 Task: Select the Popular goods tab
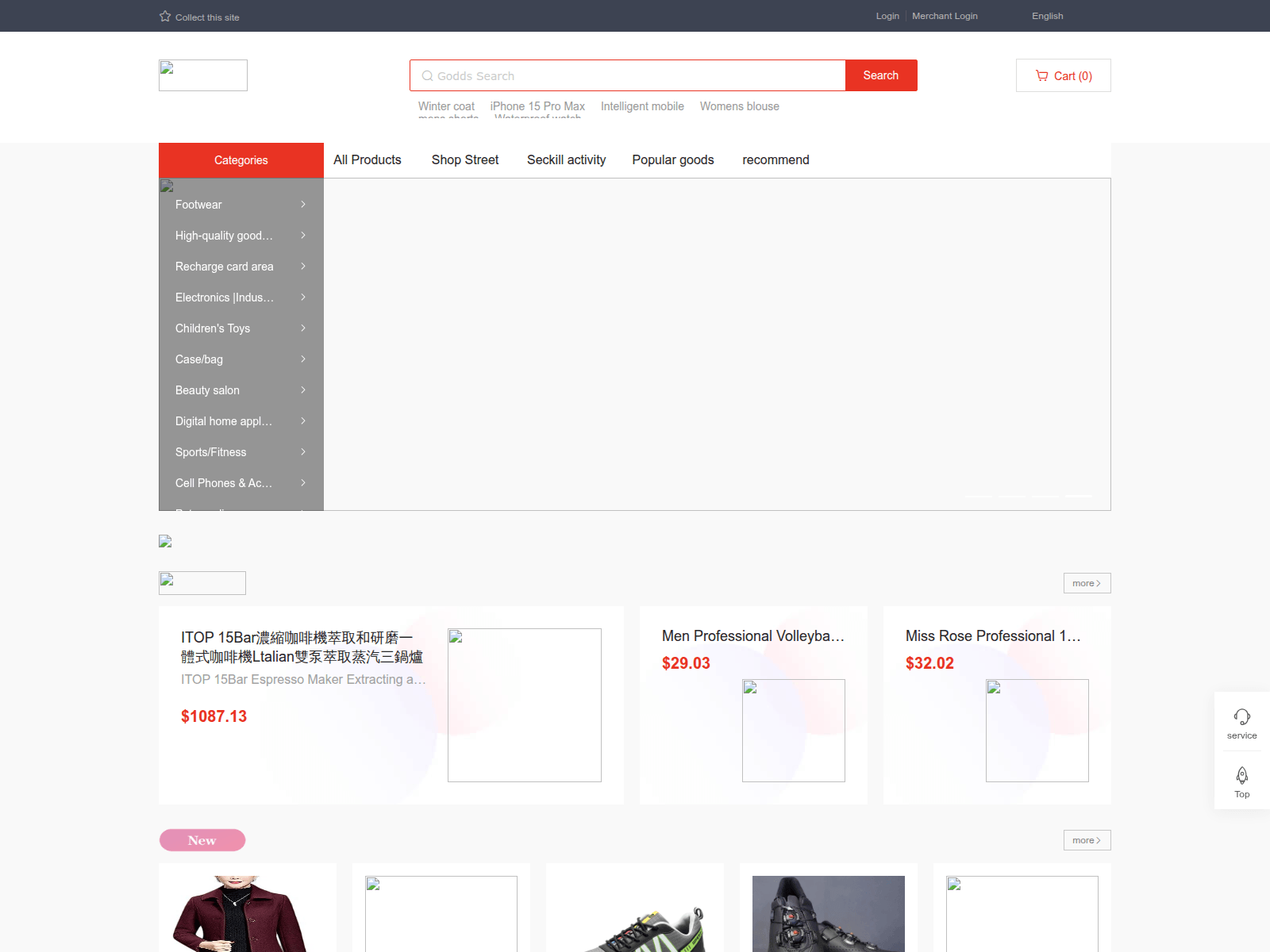click(672, 159)
